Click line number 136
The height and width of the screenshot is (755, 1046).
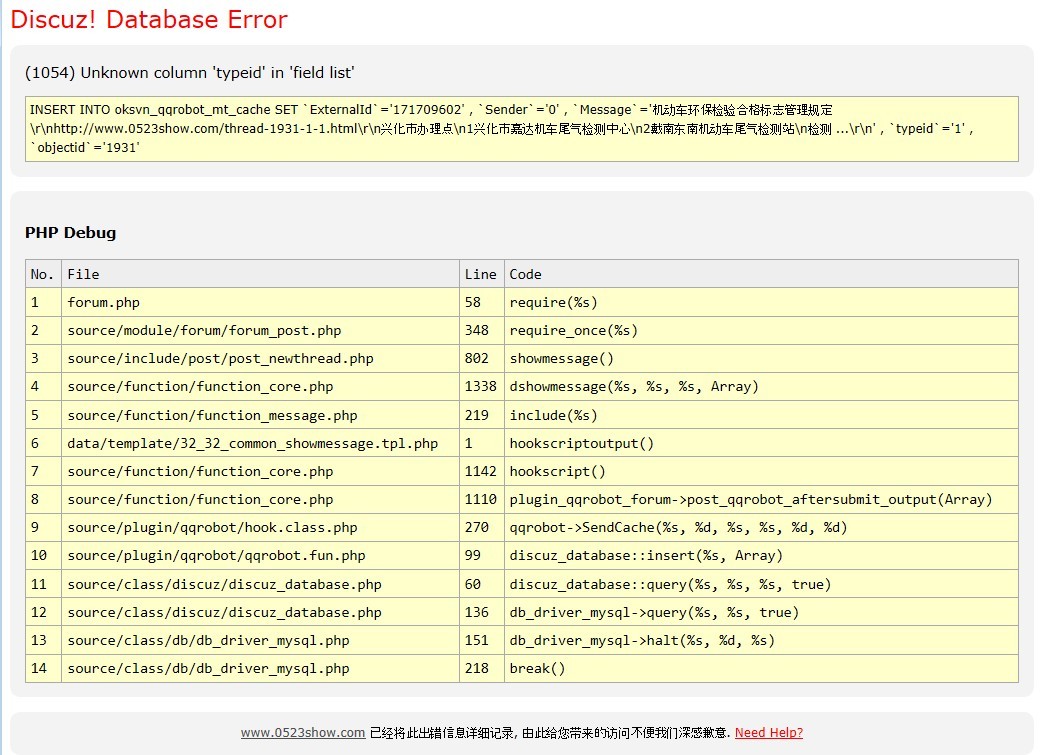tap(482, 612)
